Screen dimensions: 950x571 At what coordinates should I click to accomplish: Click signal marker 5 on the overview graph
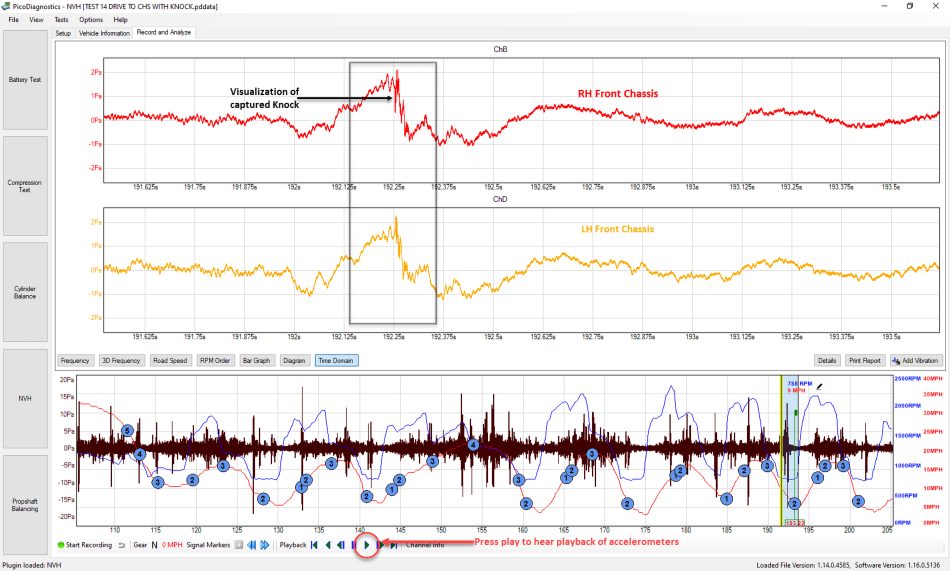click(127, 430)
